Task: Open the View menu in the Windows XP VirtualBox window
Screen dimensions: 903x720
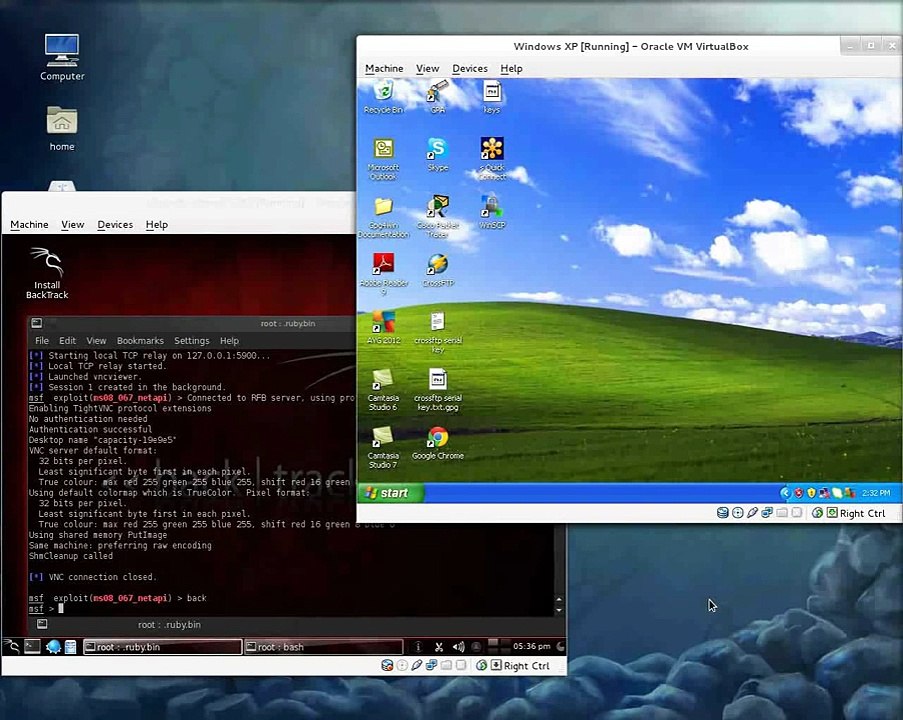Action: (x=427, y=69)
